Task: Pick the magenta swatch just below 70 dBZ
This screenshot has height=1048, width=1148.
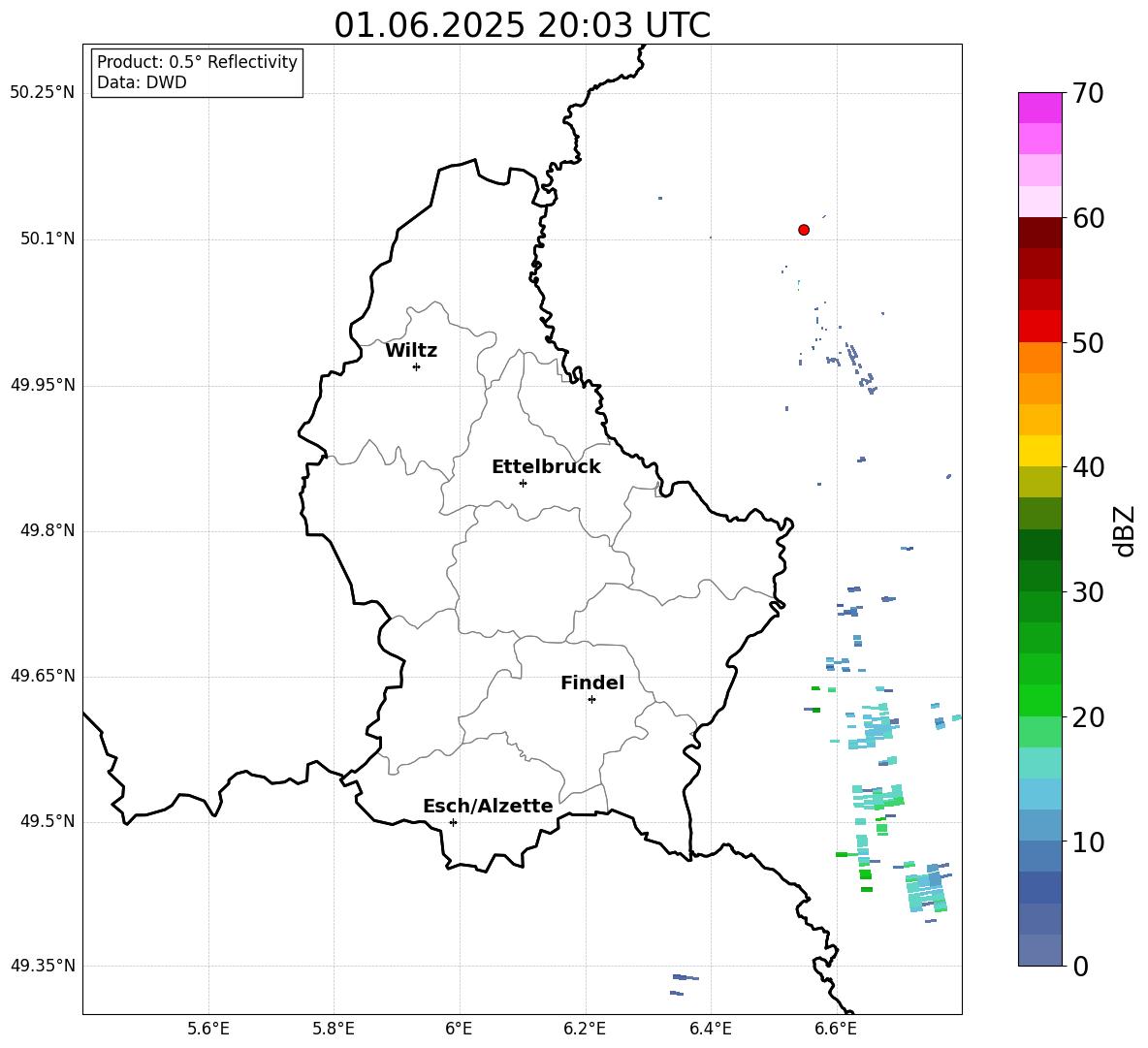Action: [1039, 109]
